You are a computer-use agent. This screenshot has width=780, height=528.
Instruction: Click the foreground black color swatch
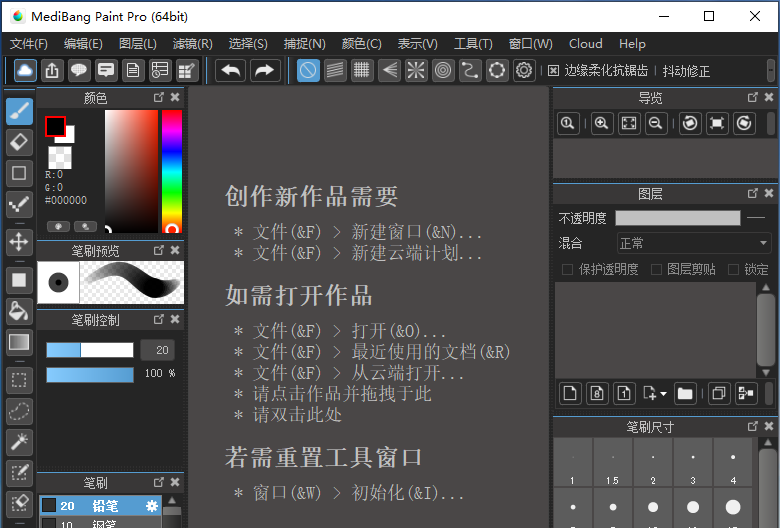[x=55, y=126]
